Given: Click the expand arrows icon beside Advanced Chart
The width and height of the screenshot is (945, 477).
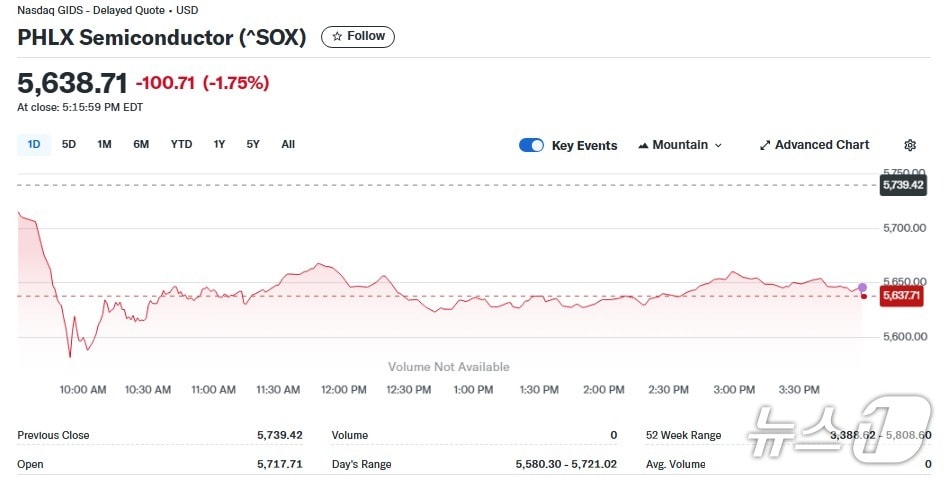Looking at the screenshot, I should coord(765,145).
